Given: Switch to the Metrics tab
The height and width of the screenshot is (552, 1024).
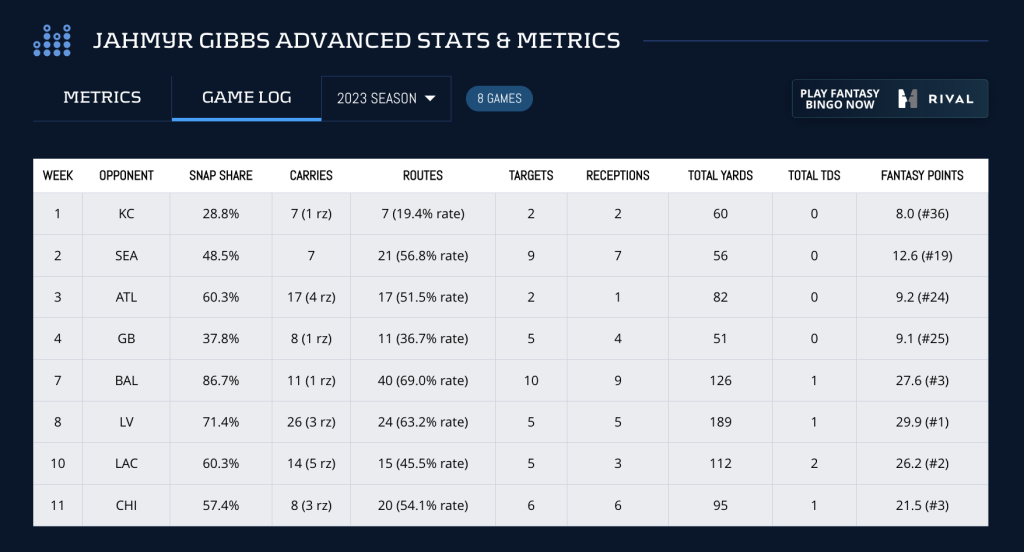Looking at the screenshot, I should point(102,98).
